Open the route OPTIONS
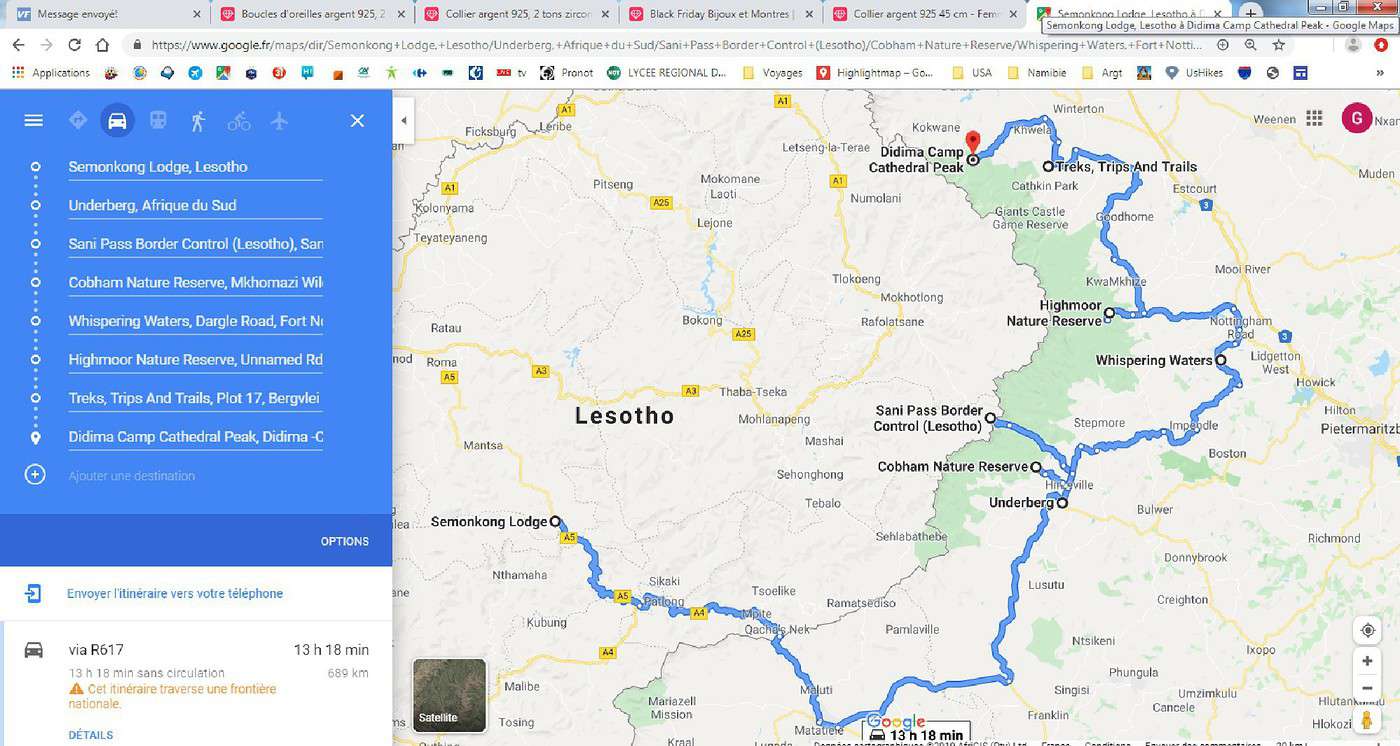 pyautogui.click(x=345, y=541)
